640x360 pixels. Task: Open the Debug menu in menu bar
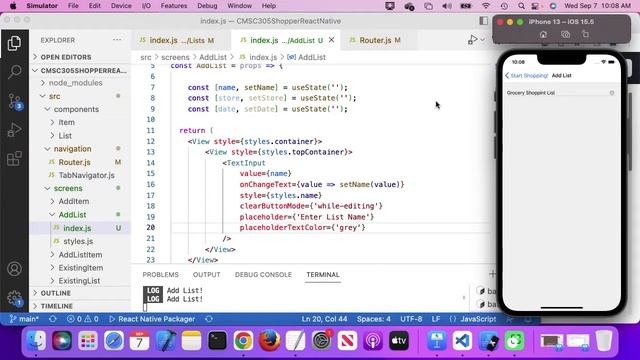tap(207, 6)
